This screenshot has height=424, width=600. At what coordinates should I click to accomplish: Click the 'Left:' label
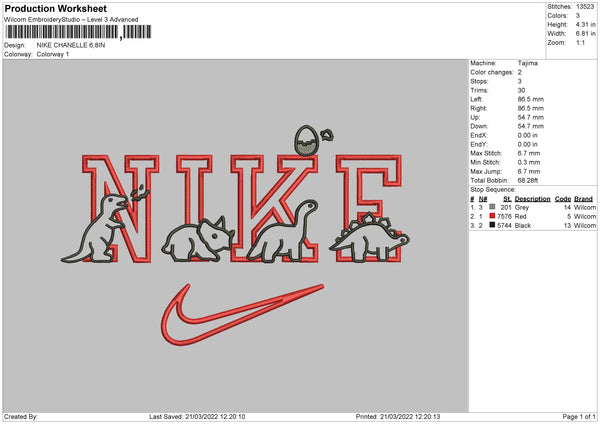point(476,99)
